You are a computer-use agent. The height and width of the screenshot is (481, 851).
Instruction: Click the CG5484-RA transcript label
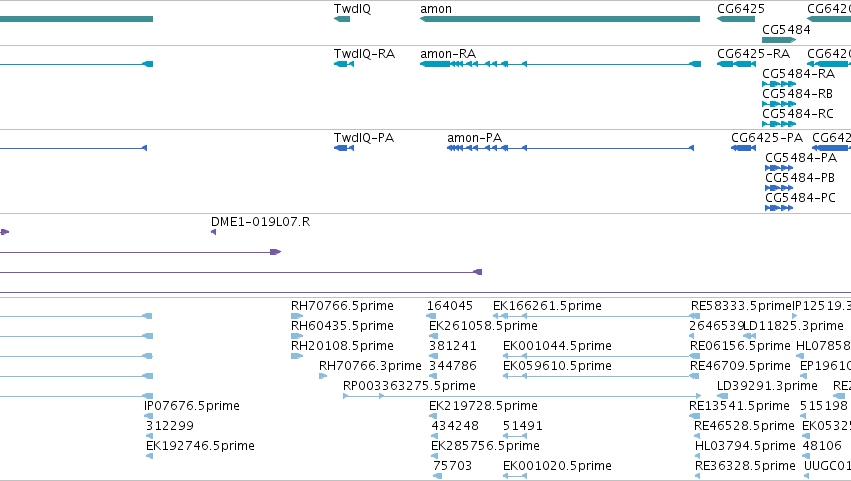(798, 74)
